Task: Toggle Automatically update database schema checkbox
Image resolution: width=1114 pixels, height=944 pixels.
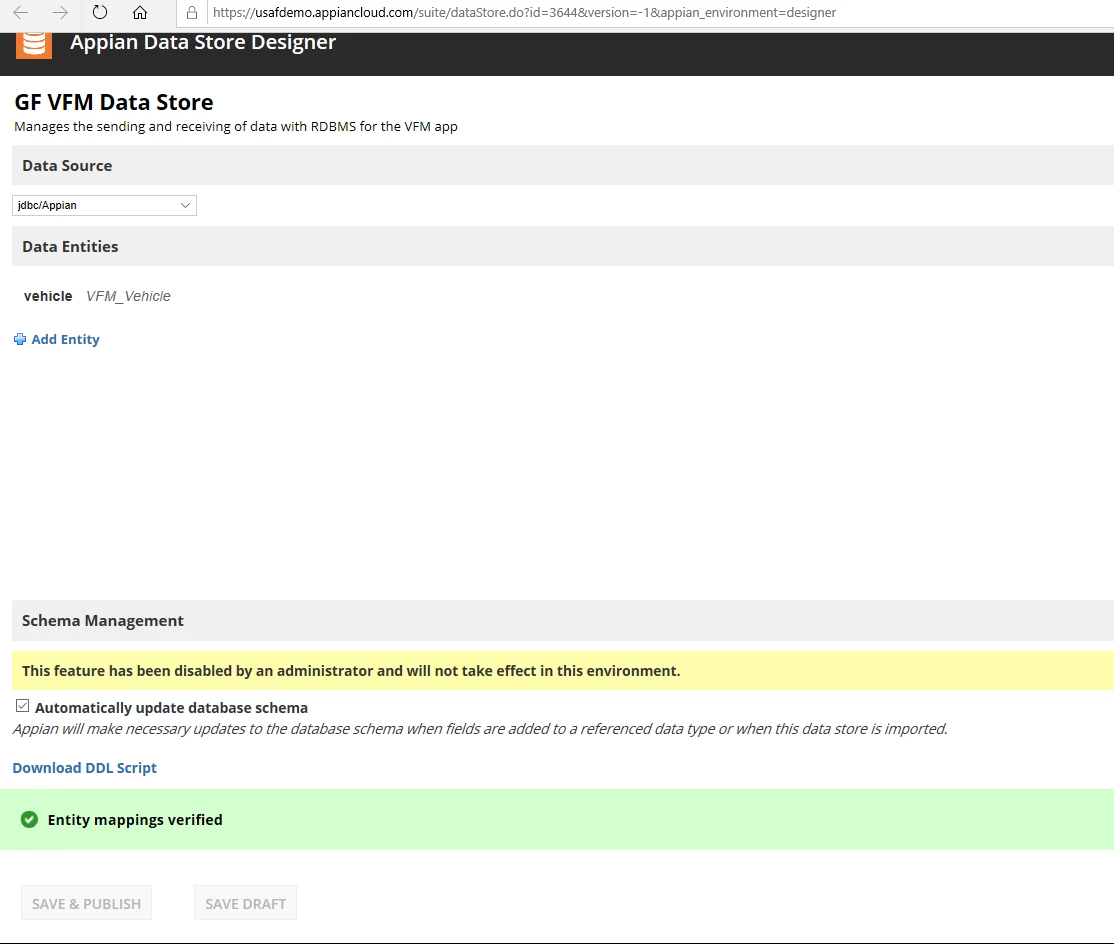Action: tap(23, 706)
